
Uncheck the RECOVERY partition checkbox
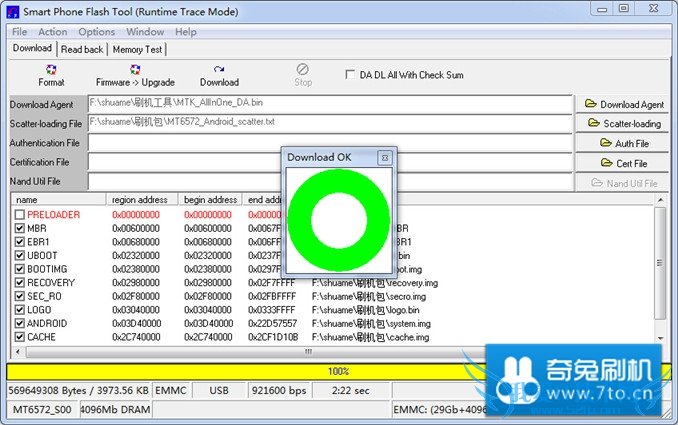pos(20,283)
